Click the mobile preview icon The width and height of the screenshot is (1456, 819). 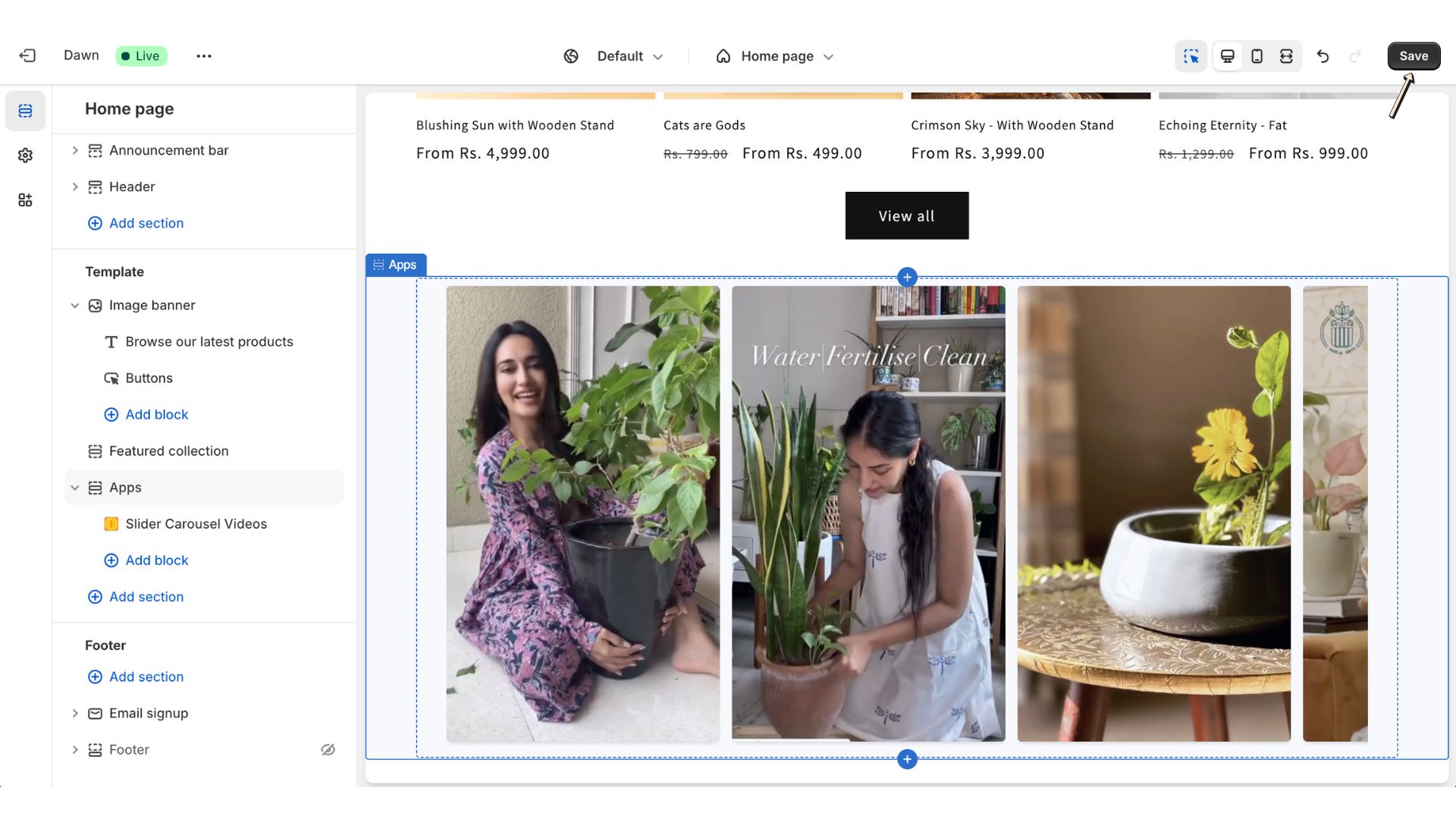[x=1257, y=55]
